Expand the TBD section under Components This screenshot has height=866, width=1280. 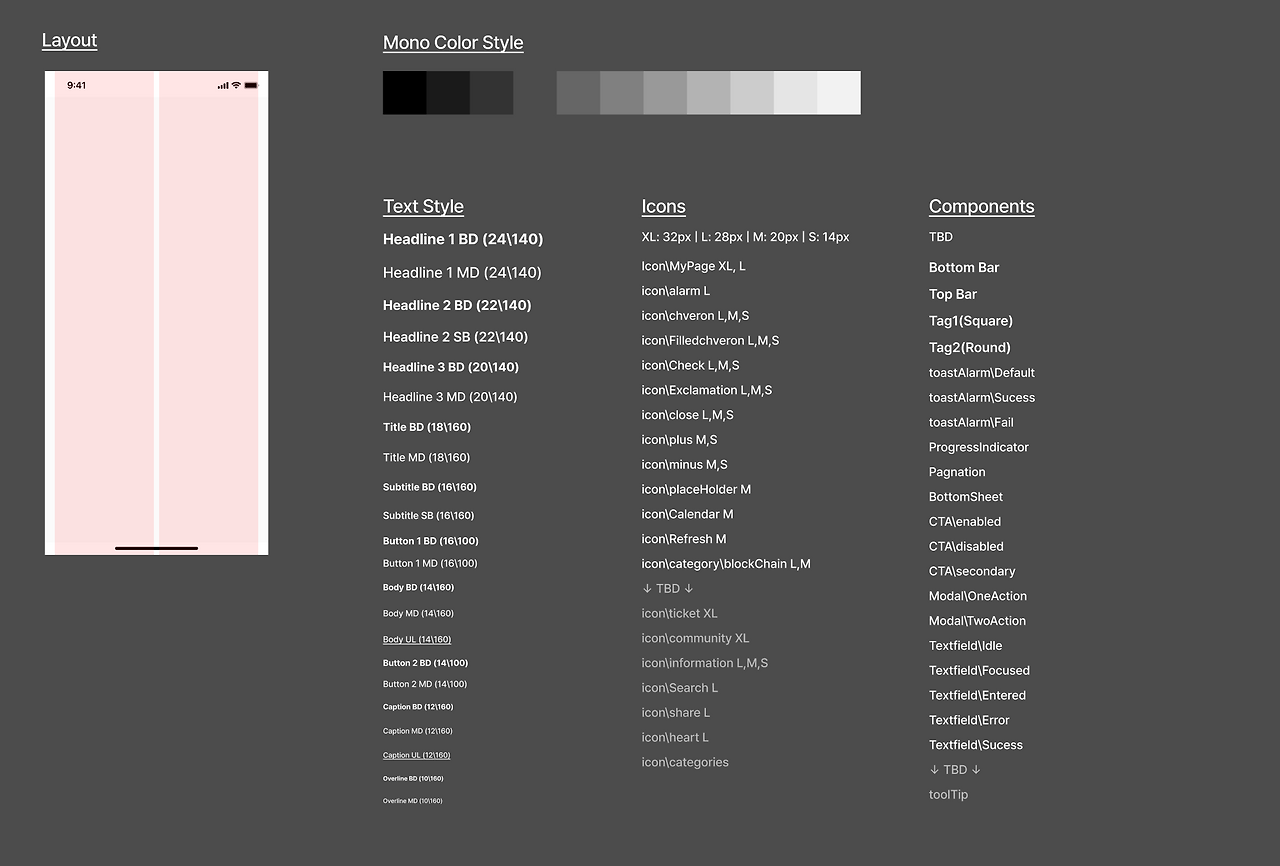pyautogui.click(x=954, y=769)
